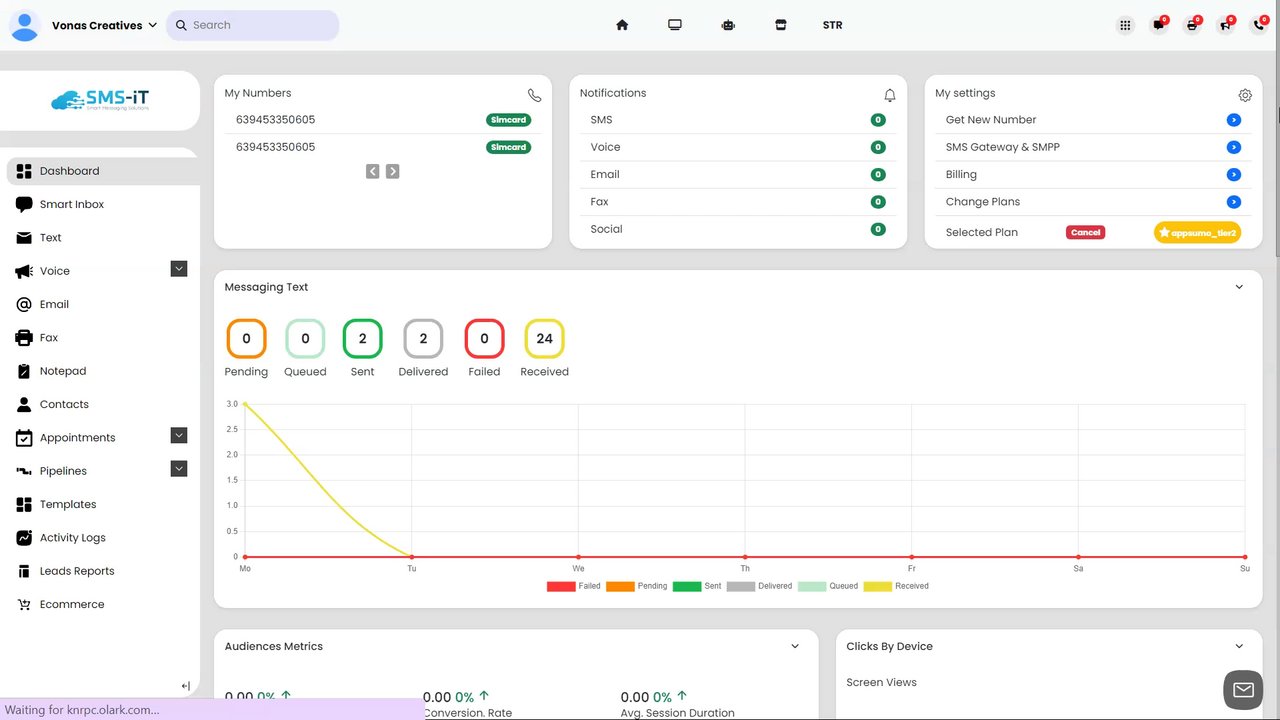
Task: Open the SMS Gateway & SMPP arrow
Action: pyautogui.click(x=1234, y=147)
